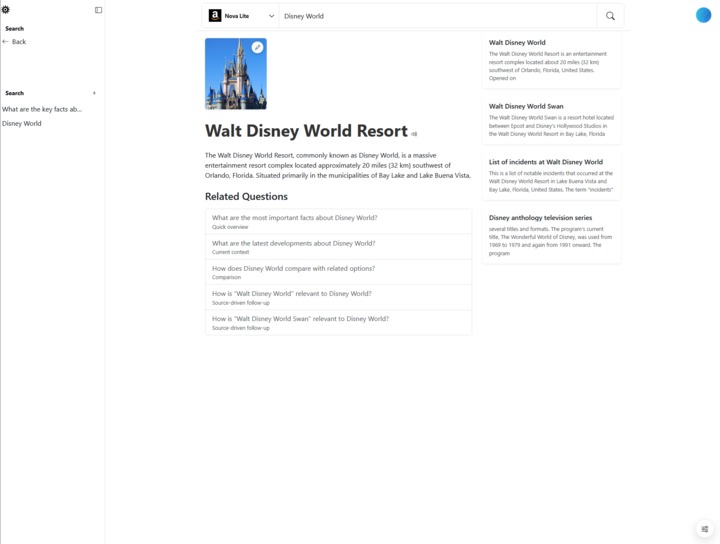The height and width of the screenshot is (544, 720).
Task: Open the sliders settings icon at bottom right
Action: [x=704, y=529]
